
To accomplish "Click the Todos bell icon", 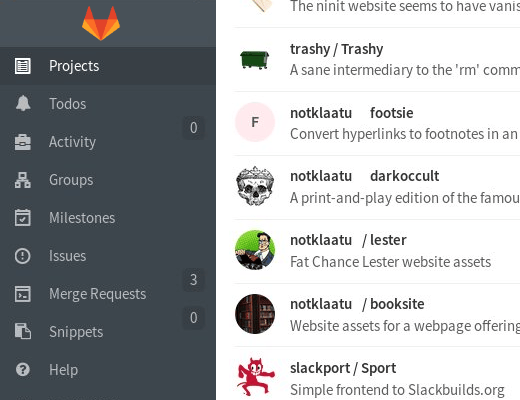I will pos(23,103).
